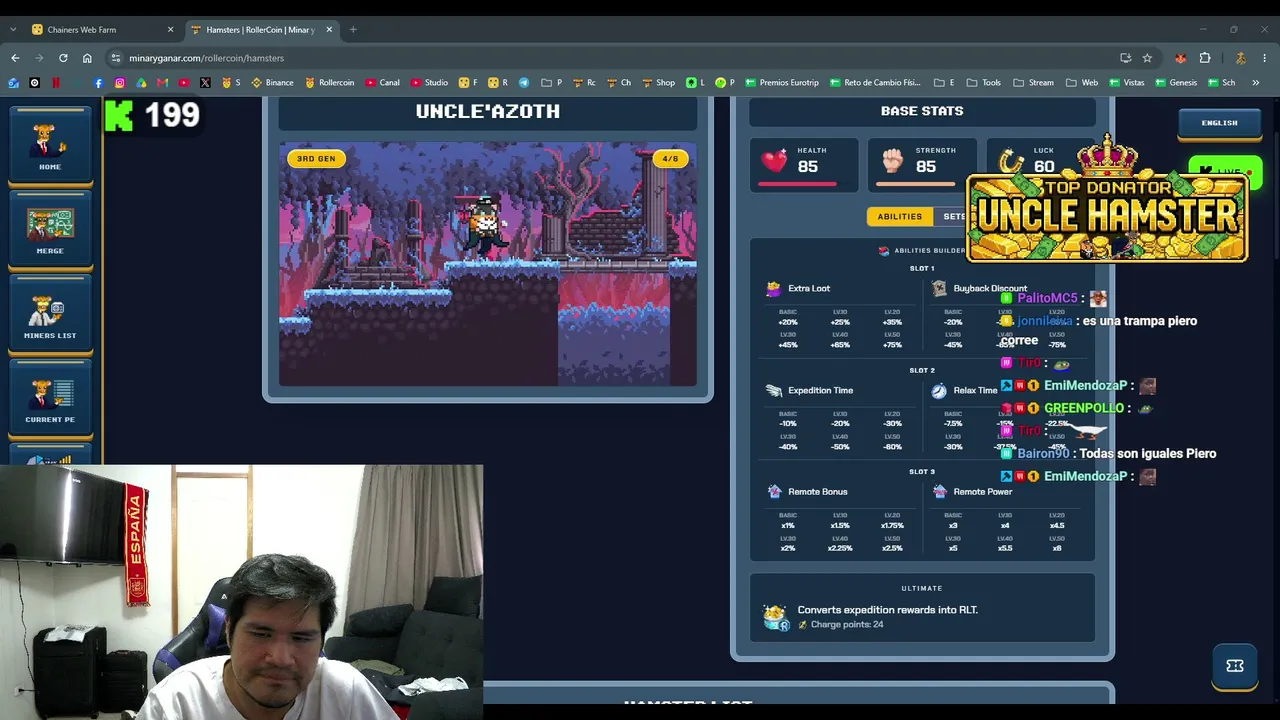The image size is (1280, 720).
Task: Open the Miners List in the sidebar
Action: pyautogui.click(x=50, y=315)
